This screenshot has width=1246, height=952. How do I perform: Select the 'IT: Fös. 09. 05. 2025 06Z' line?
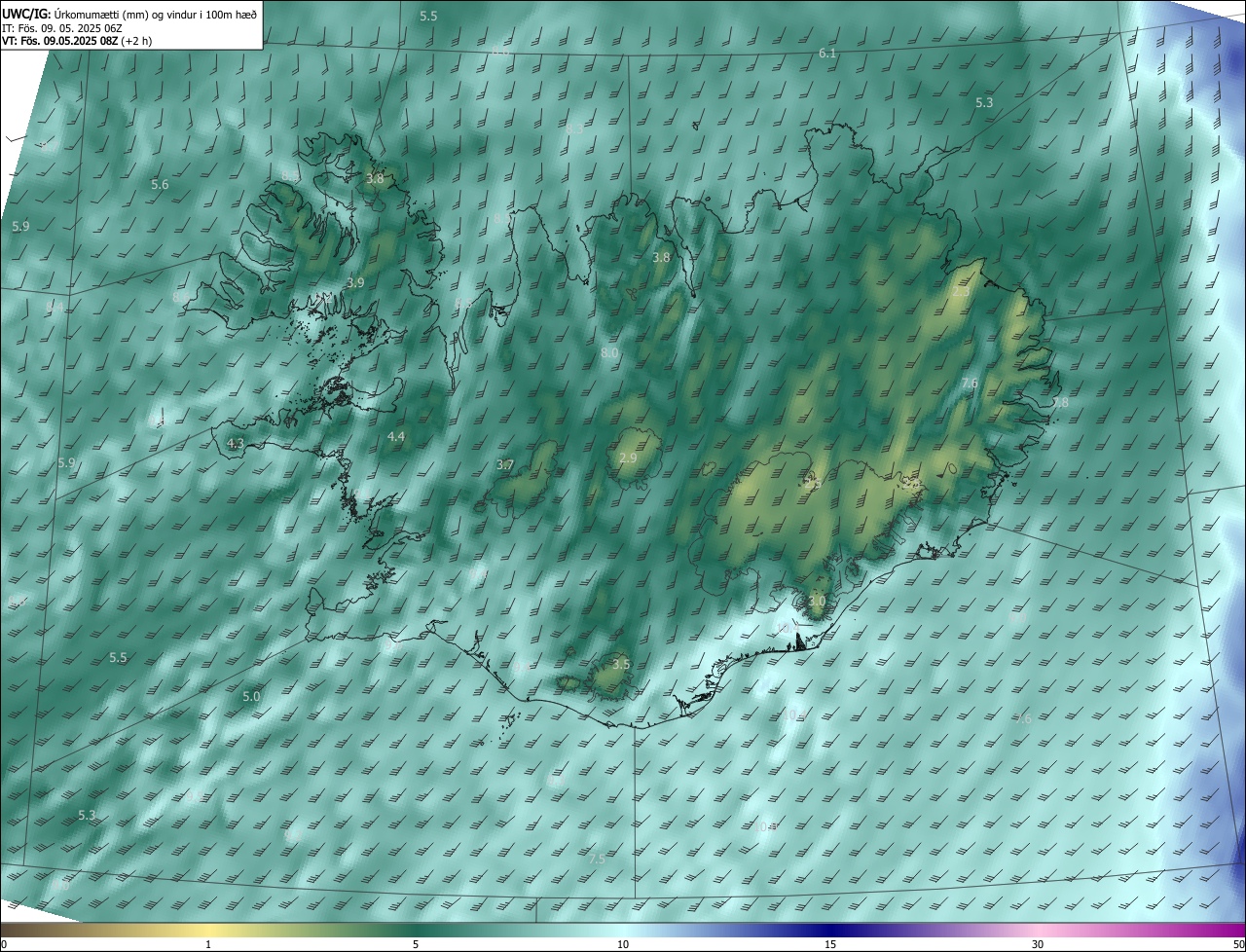(x=63, y=28)
